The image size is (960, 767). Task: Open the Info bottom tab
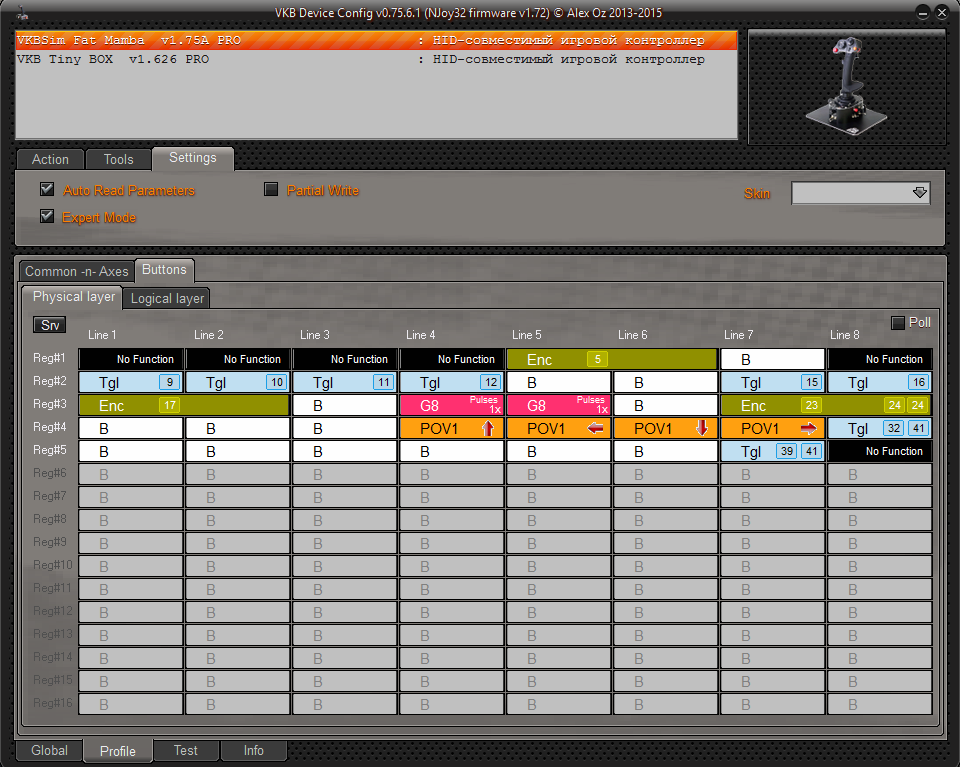[253, 750]
